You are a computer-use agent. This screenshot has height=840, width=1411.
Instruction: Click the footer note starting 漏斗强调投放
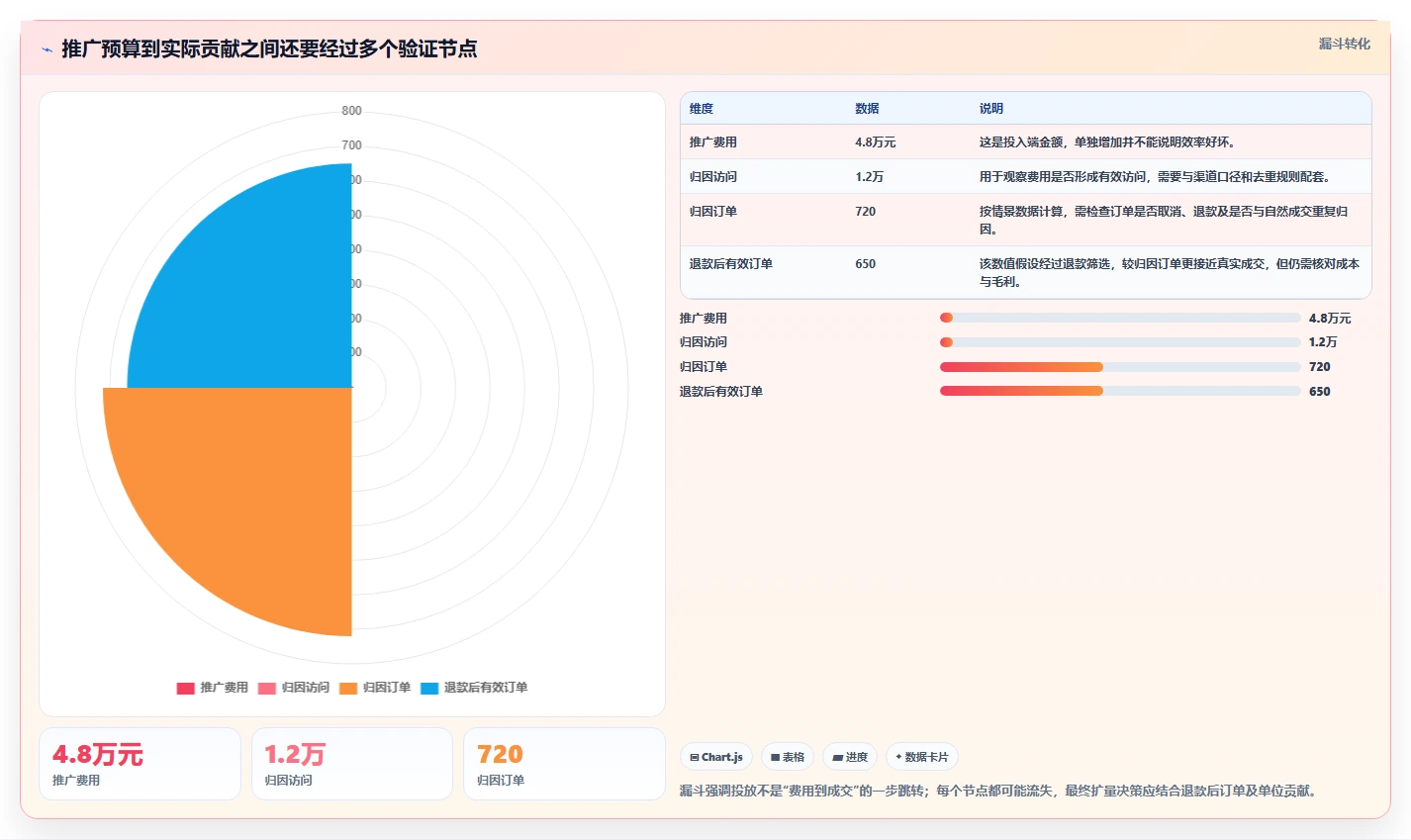click(x=999, y=792)
